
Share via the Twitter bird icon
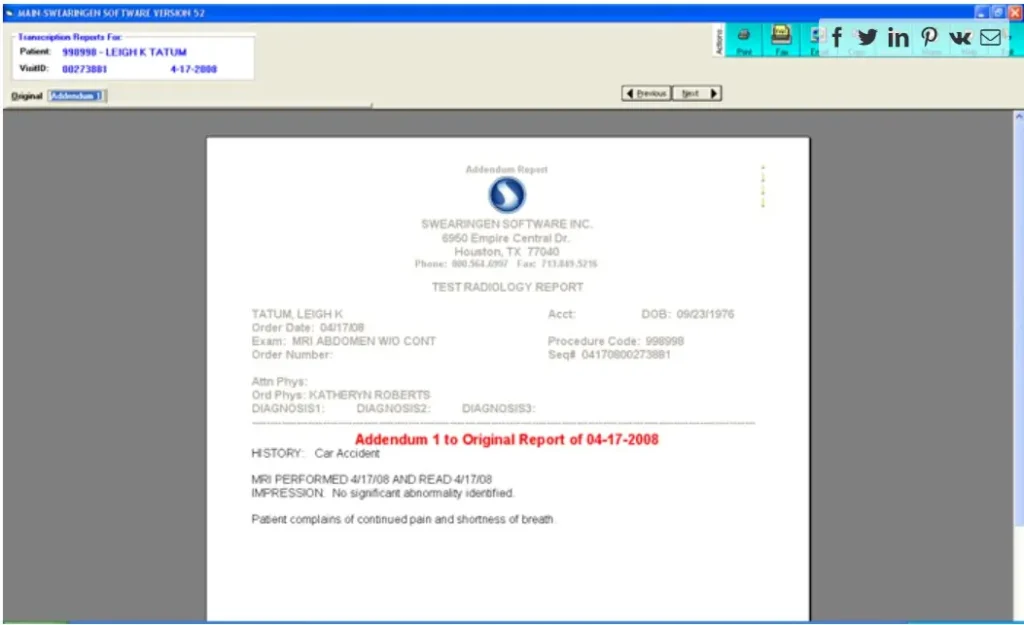pos(867,38)
